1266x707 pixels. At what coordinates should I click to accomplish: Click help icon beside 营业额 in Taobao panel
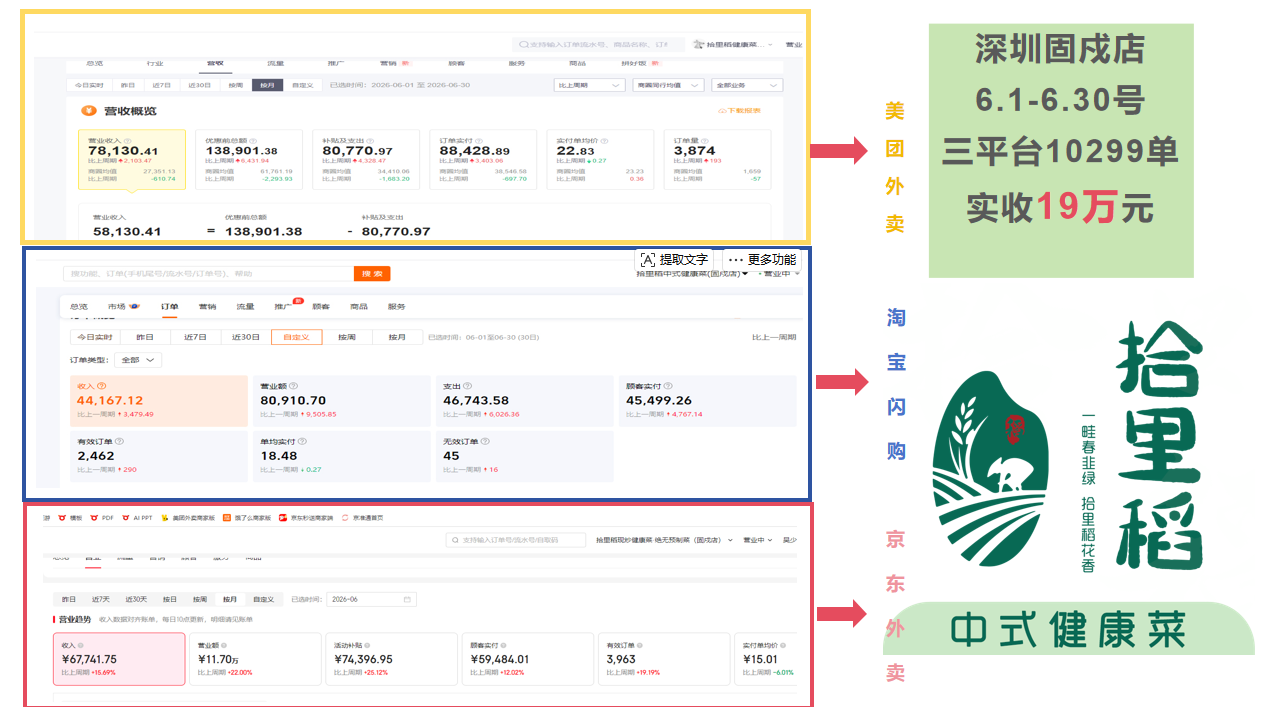click(x=291, y=386)
